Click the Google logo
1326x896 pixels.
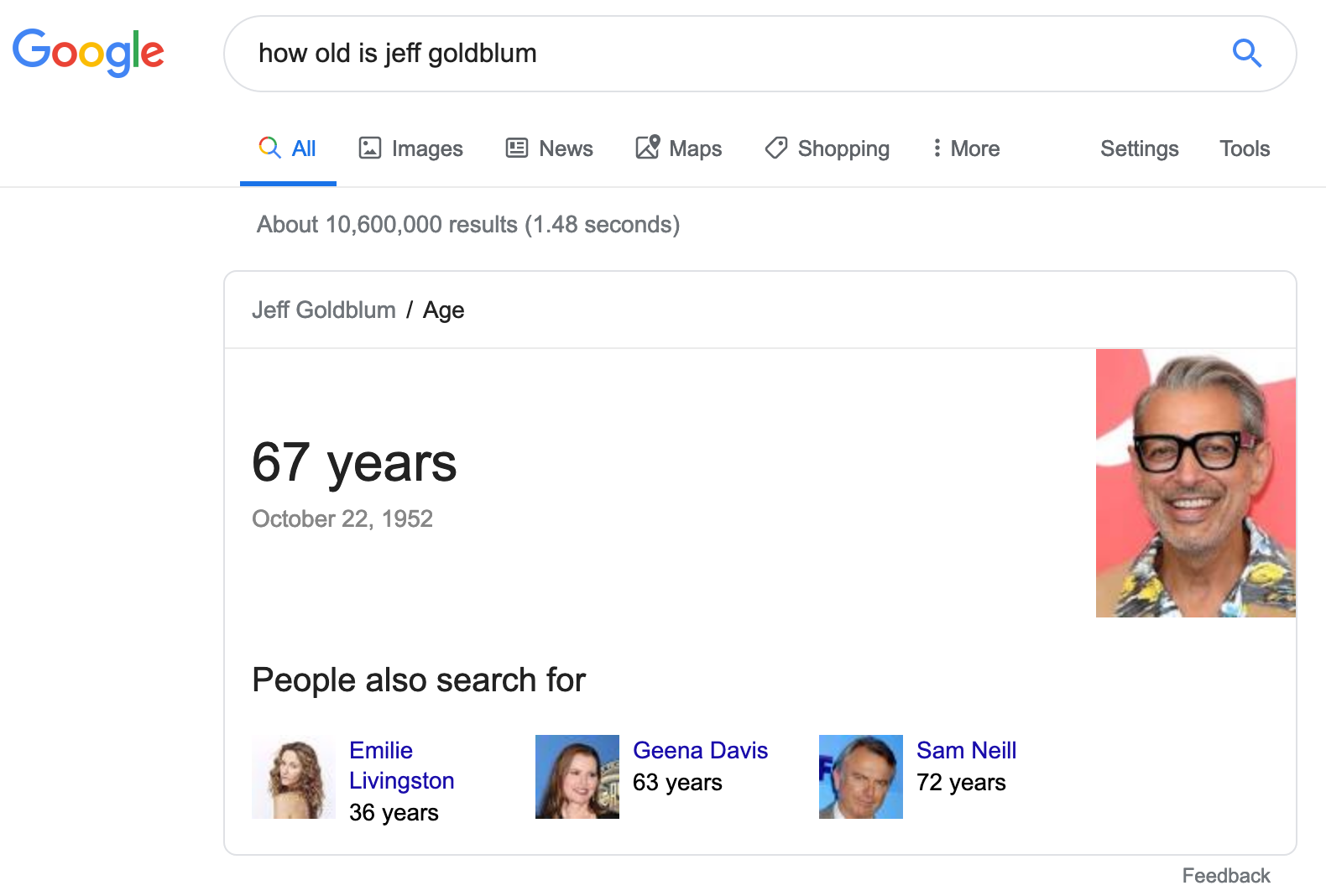88,52
